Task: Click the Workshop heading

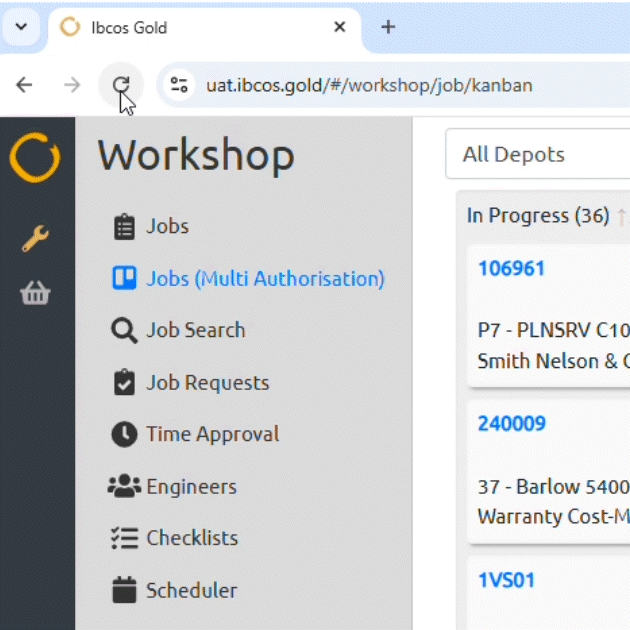Action: pyautogui.click(x=196, y=155)
